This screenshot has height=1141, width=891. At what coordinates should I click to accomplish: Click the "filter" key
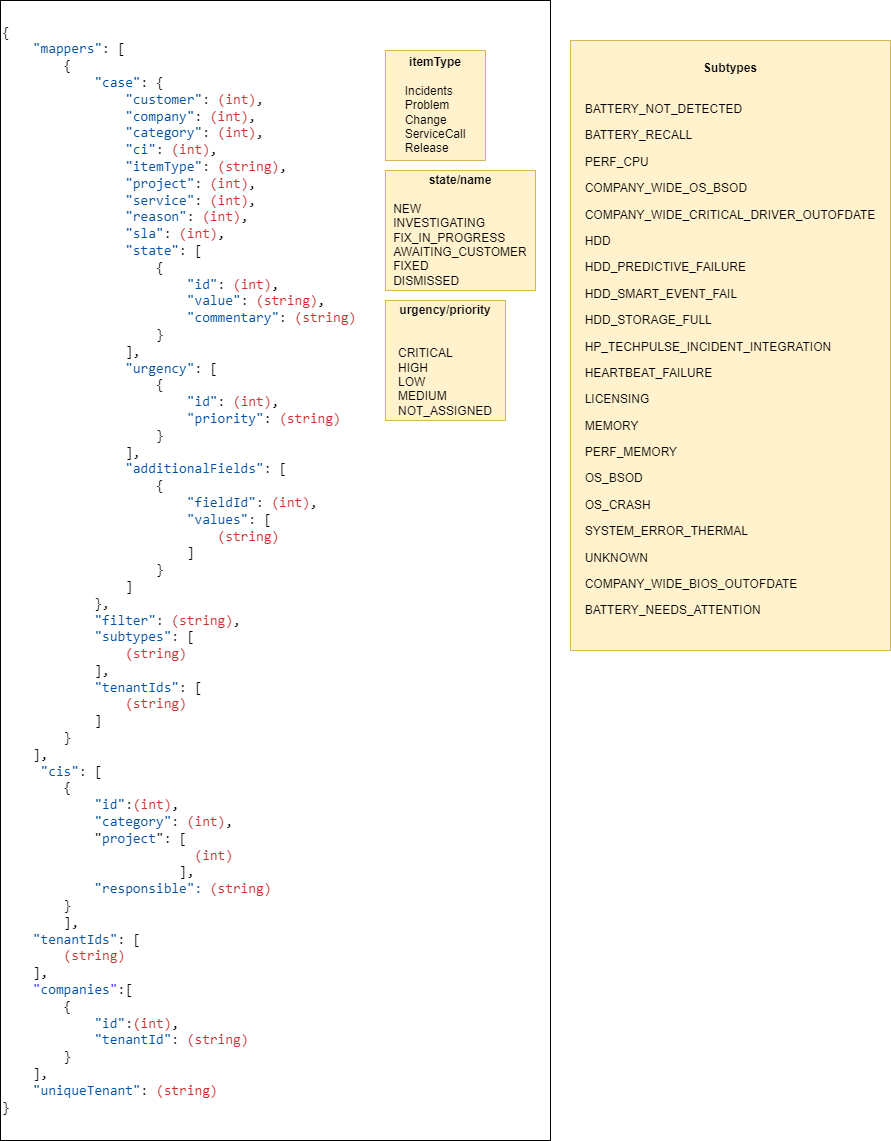click(125, 621)
